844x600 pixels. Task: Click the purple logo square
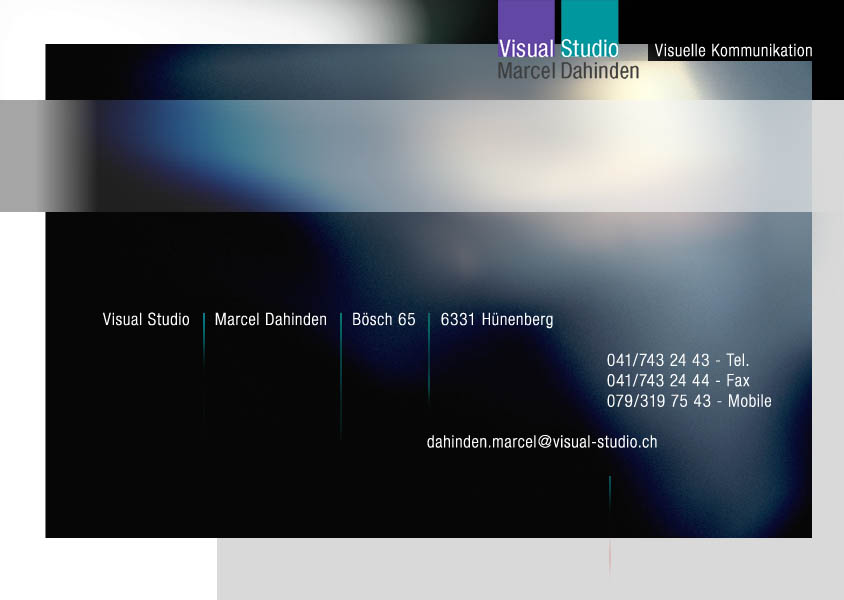(x=526, y=28)
